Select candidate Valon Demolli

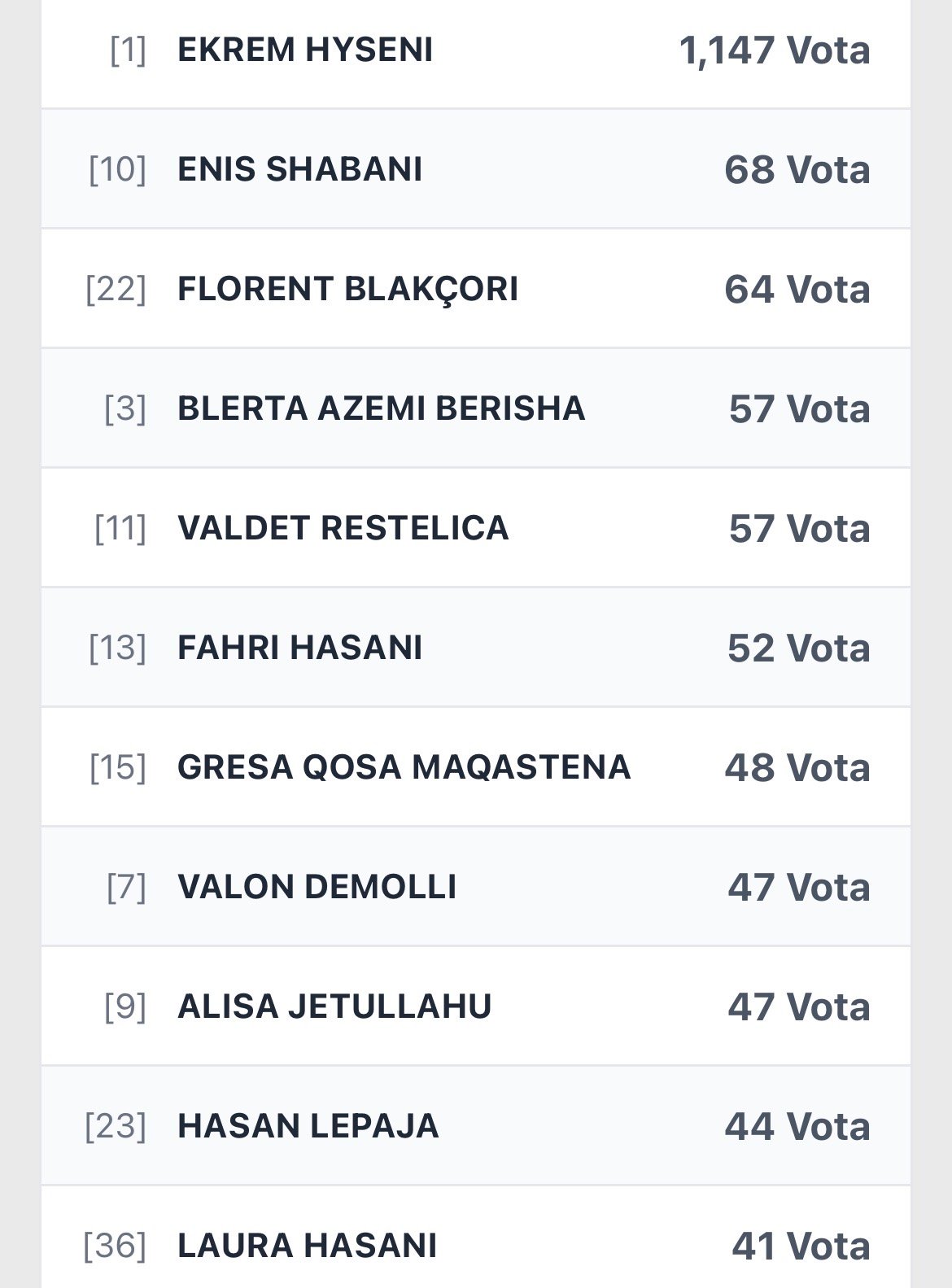coord(317,887)
